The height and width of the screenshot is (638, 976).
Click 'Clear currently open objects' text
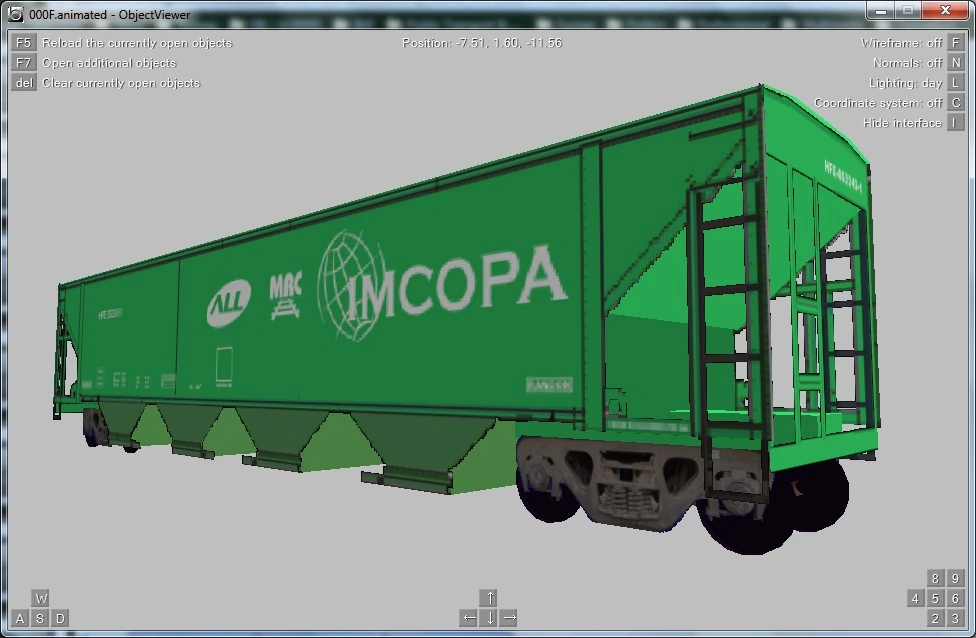(x=121, y=83)
